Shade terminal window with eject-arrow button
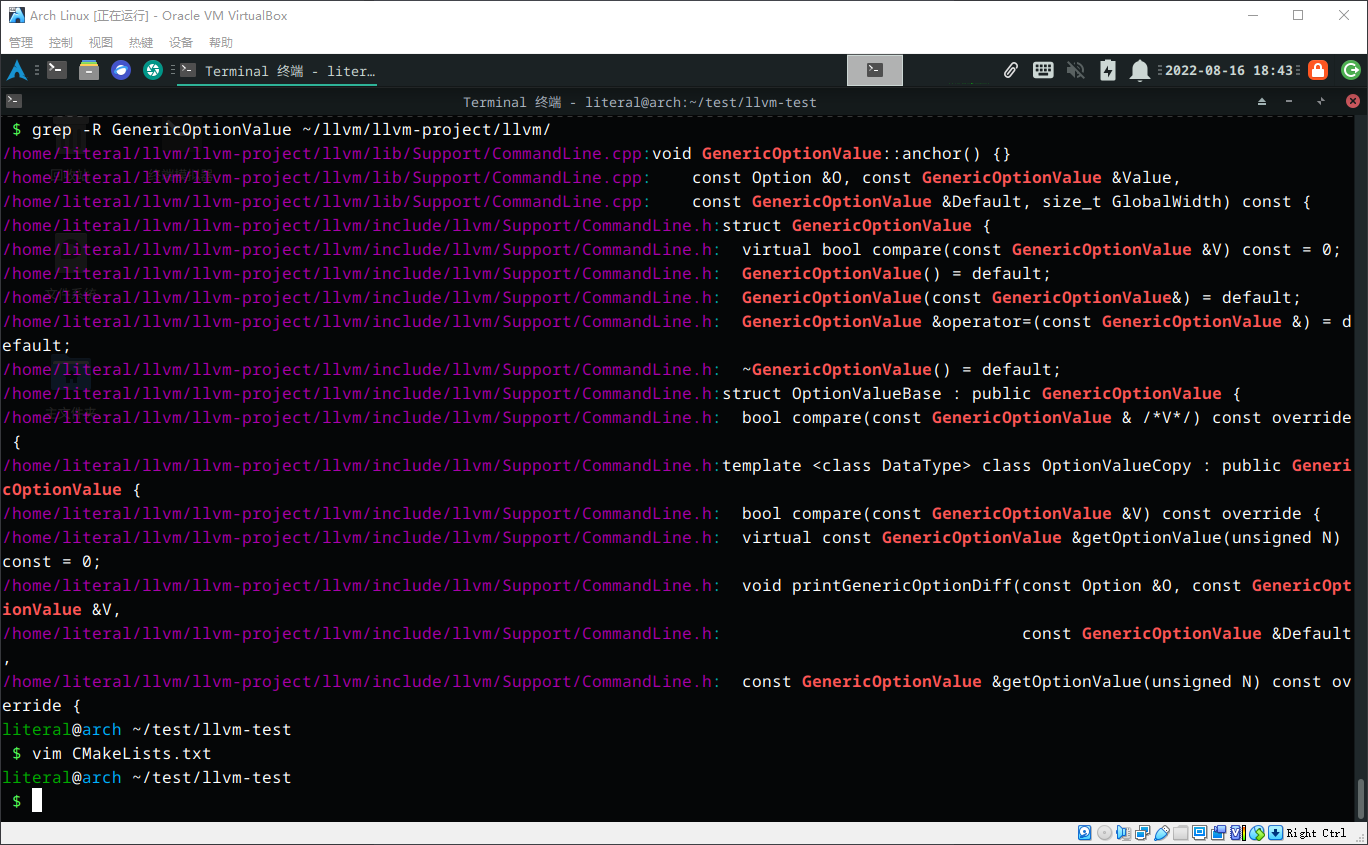The width and height of the screenshot is (1368, 845). pyautogui.click(x=1262, y=102)
